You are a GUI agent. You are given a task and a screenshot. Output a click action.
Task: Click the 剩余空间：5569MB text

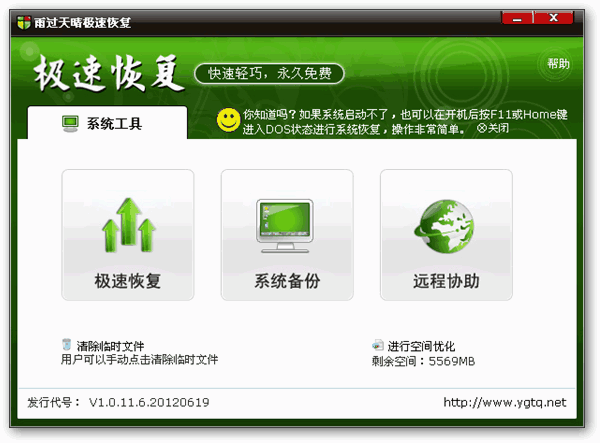click(x=423, y=361)
